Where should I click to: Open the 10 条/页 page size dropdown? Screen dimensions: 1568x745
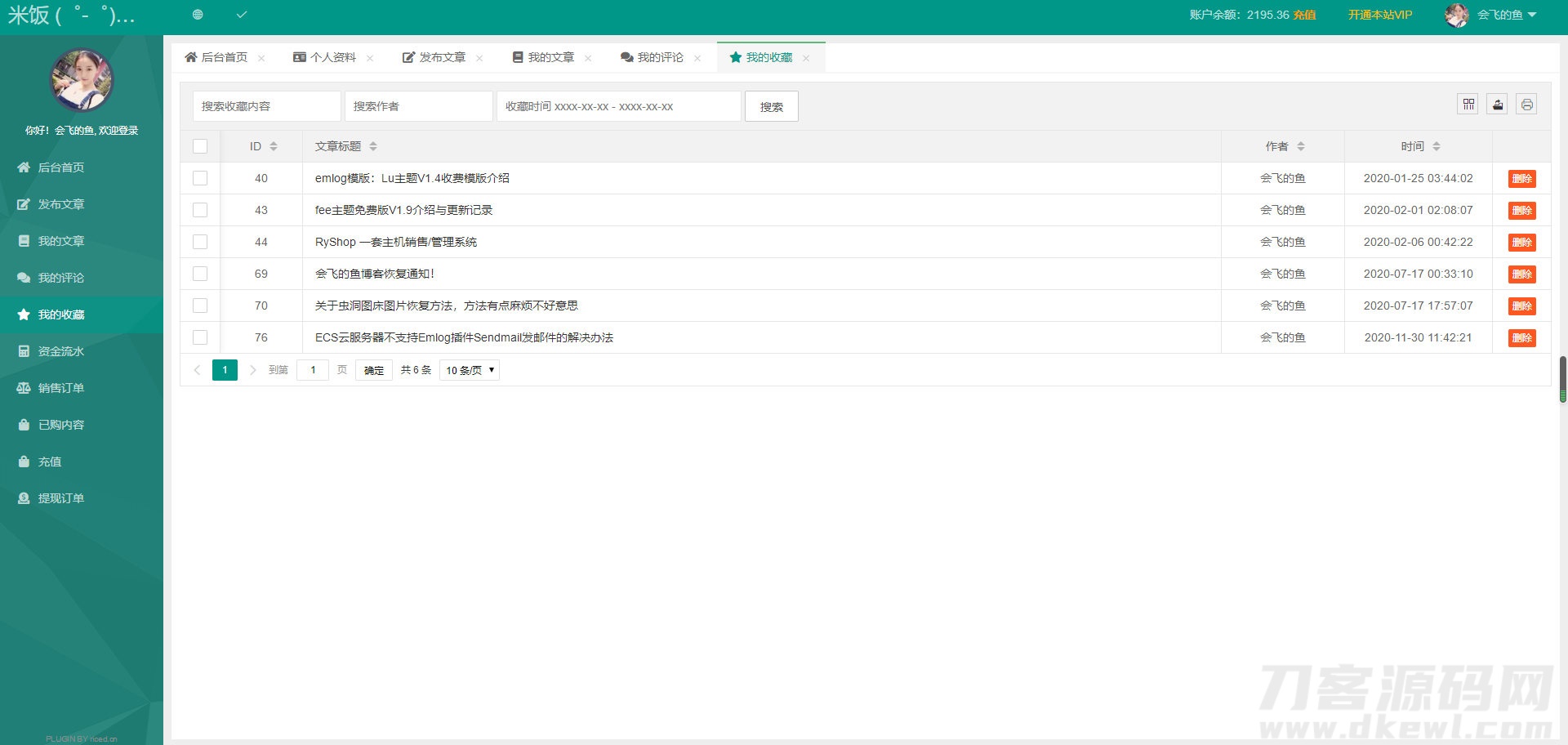[470, 370]
